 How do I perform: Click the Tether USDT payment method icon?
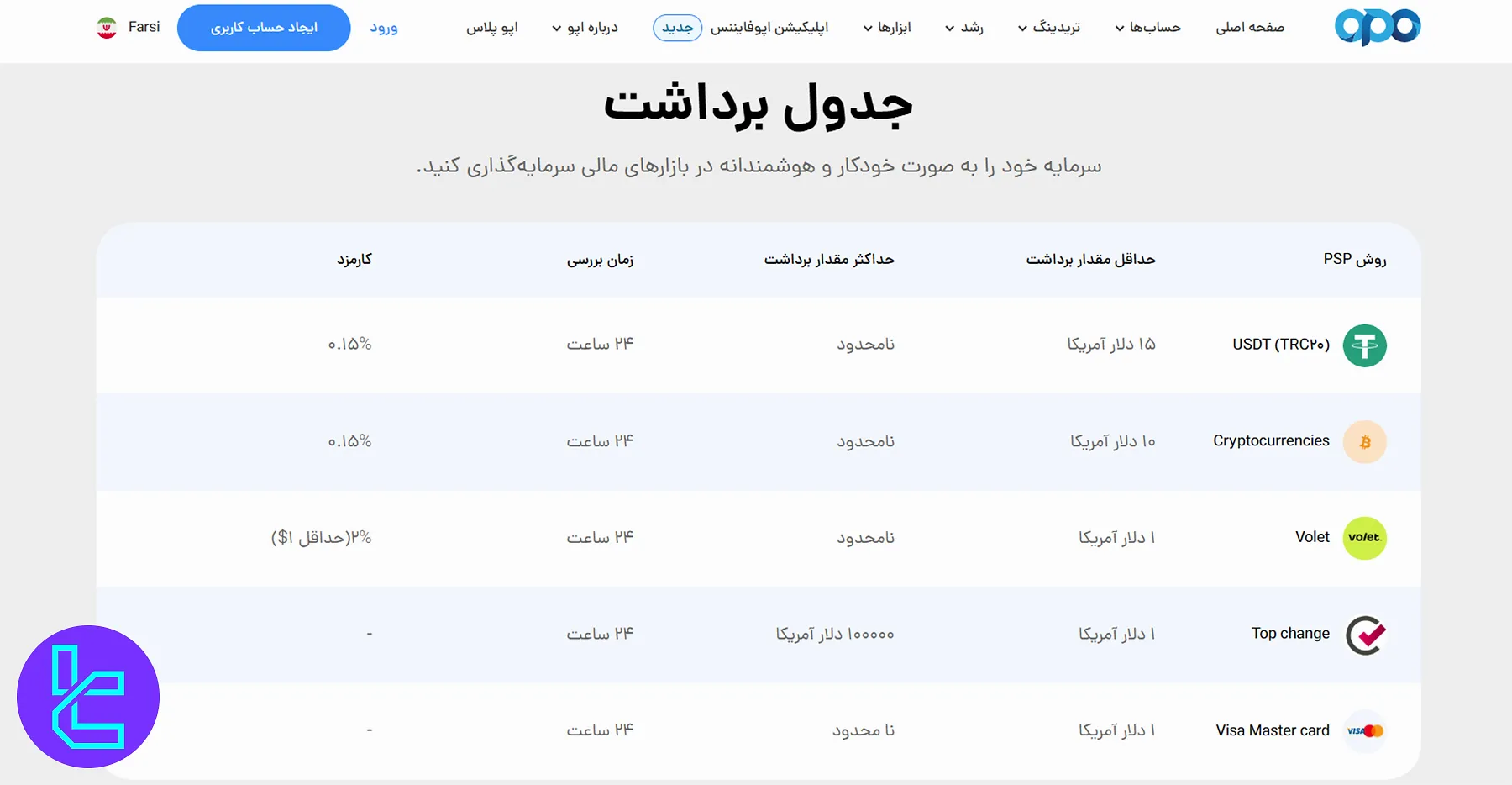tap(1364, 345)
